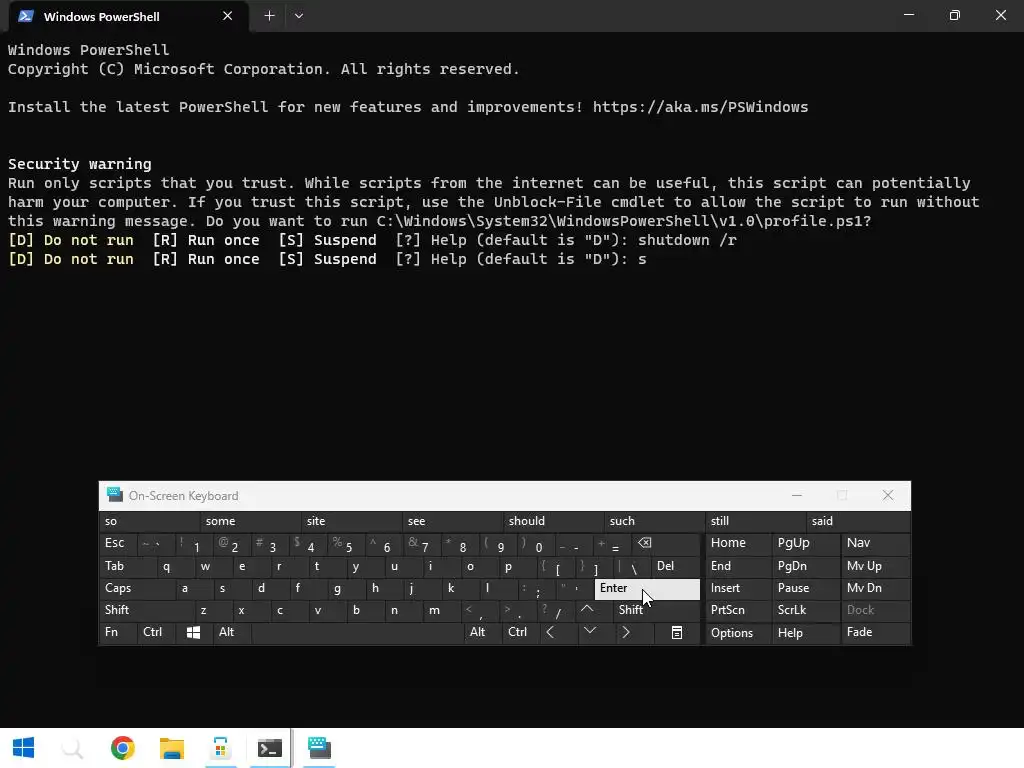Viewport: 1024px width, 768px height.
Task: Choose the 'still' text suggestion
Action: coord(756,521)
